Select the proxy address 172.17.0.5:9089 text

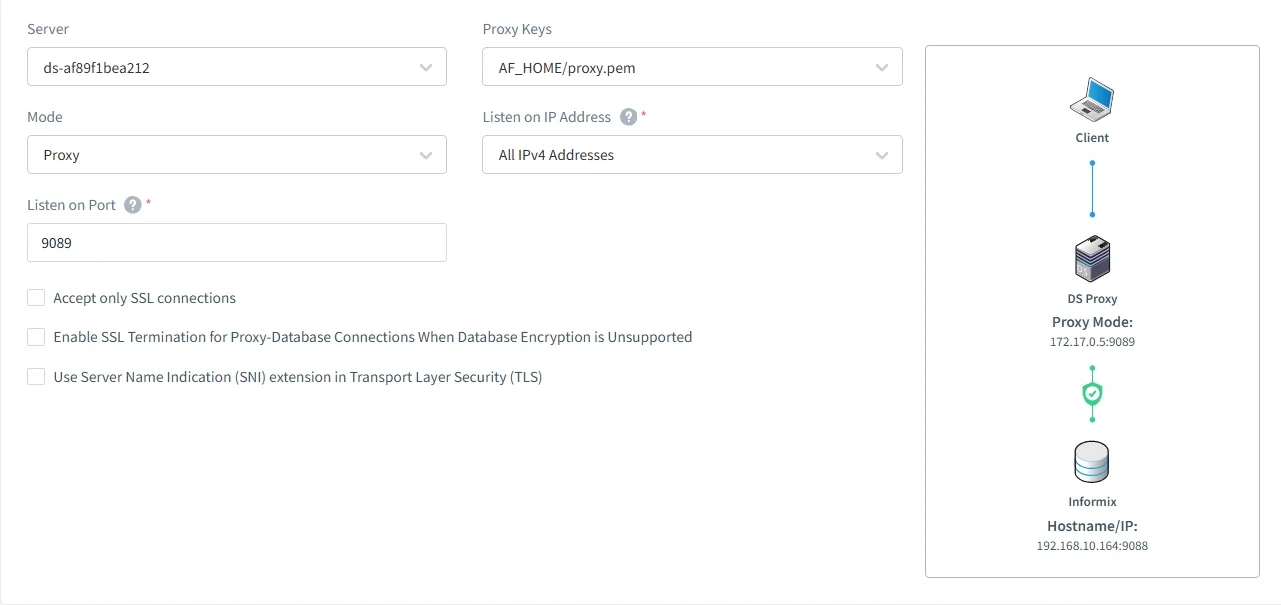click(x=1092, y=341)
